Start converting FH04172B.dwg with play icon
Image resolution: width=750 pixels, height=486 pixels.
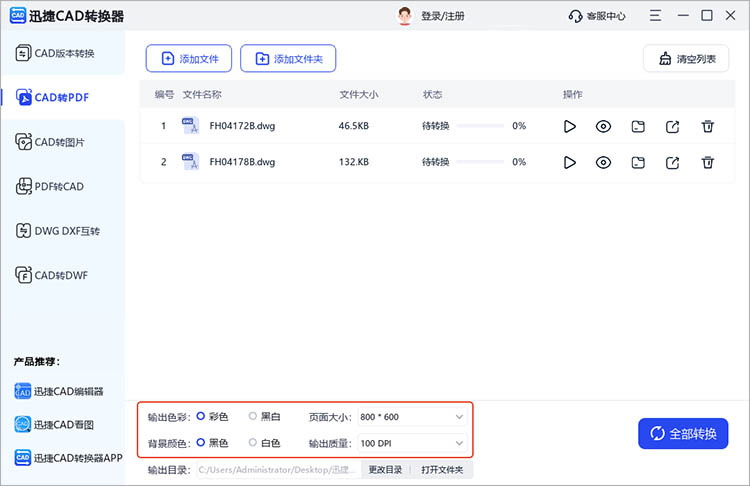pyautogui.click(x=569, y=126)
